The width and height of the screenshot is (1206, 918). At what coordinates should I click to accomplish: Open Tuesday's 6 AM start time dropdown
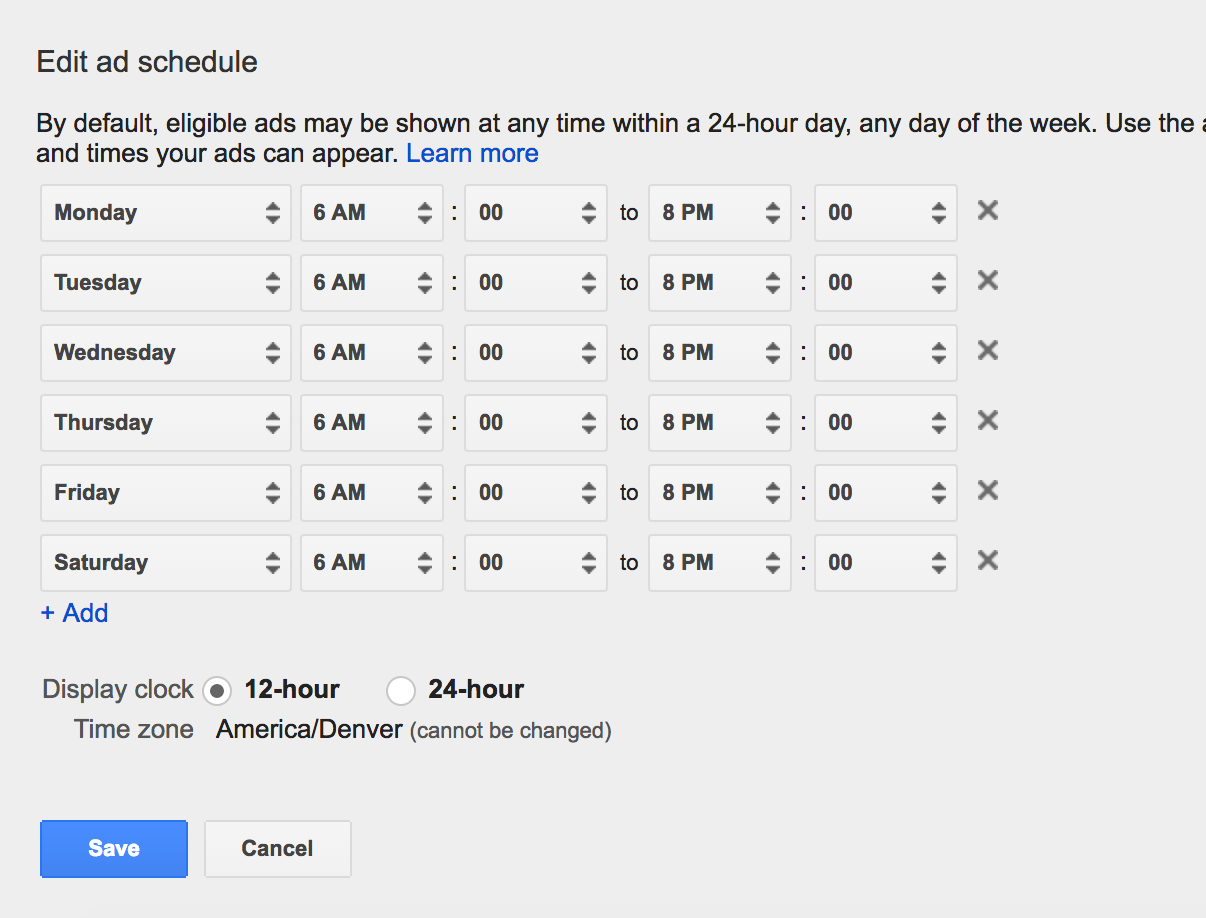coord(371,282)
